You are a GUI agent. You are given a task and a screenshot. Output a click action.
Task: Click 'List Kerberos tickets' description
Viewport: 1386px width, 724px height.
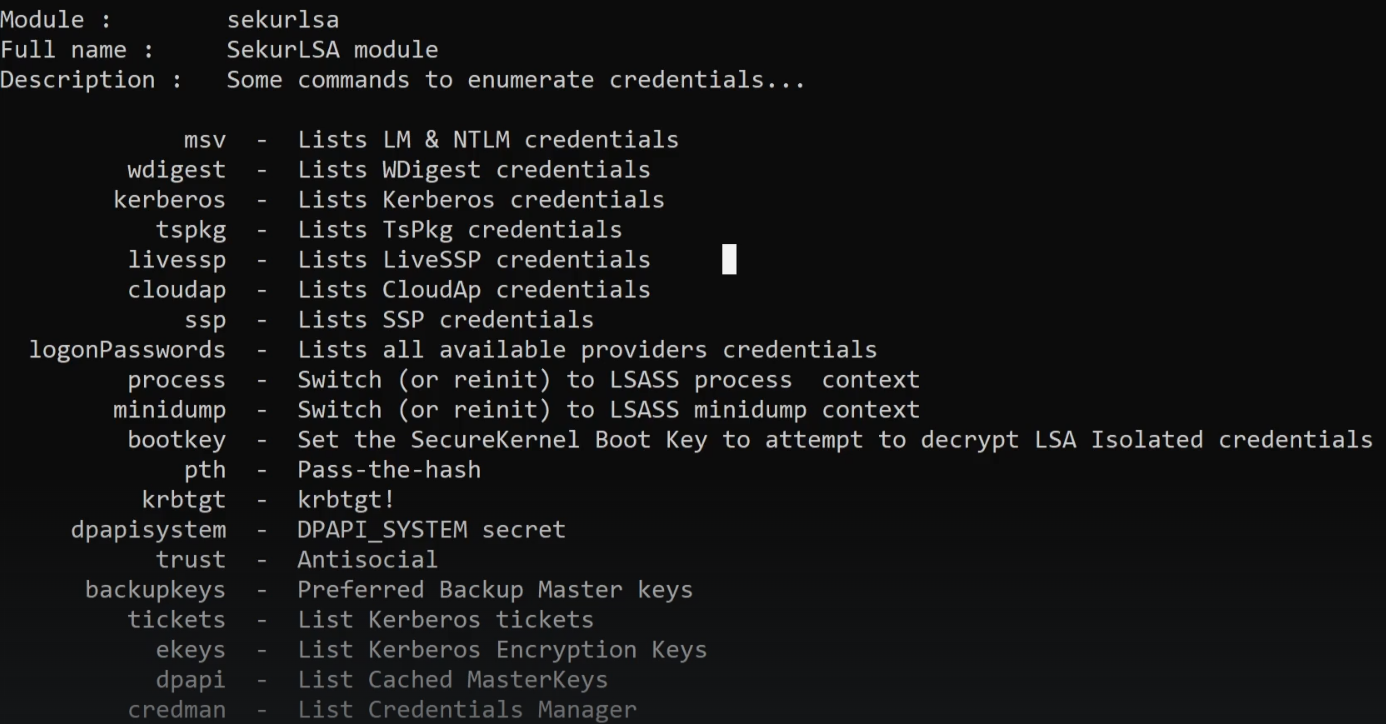[x=445, y=619]
